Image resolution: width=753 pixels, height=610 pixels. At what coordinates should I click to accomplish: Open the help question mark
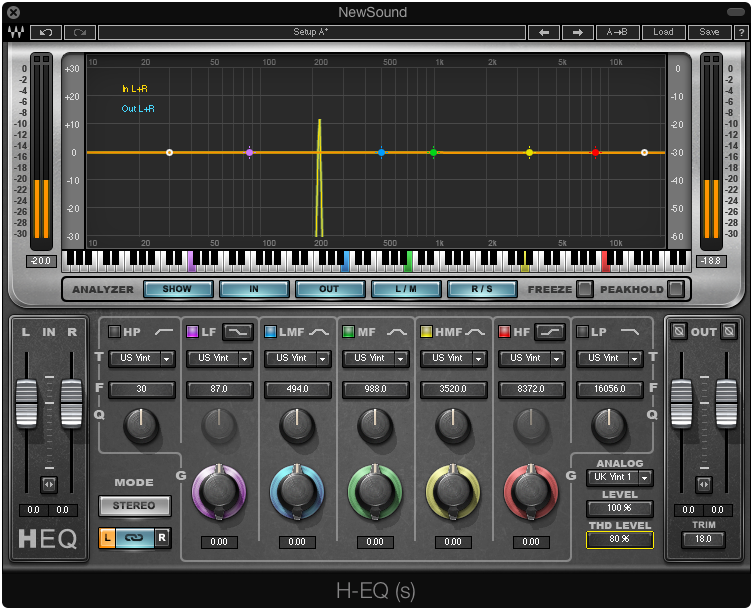(x=741, y=32)
